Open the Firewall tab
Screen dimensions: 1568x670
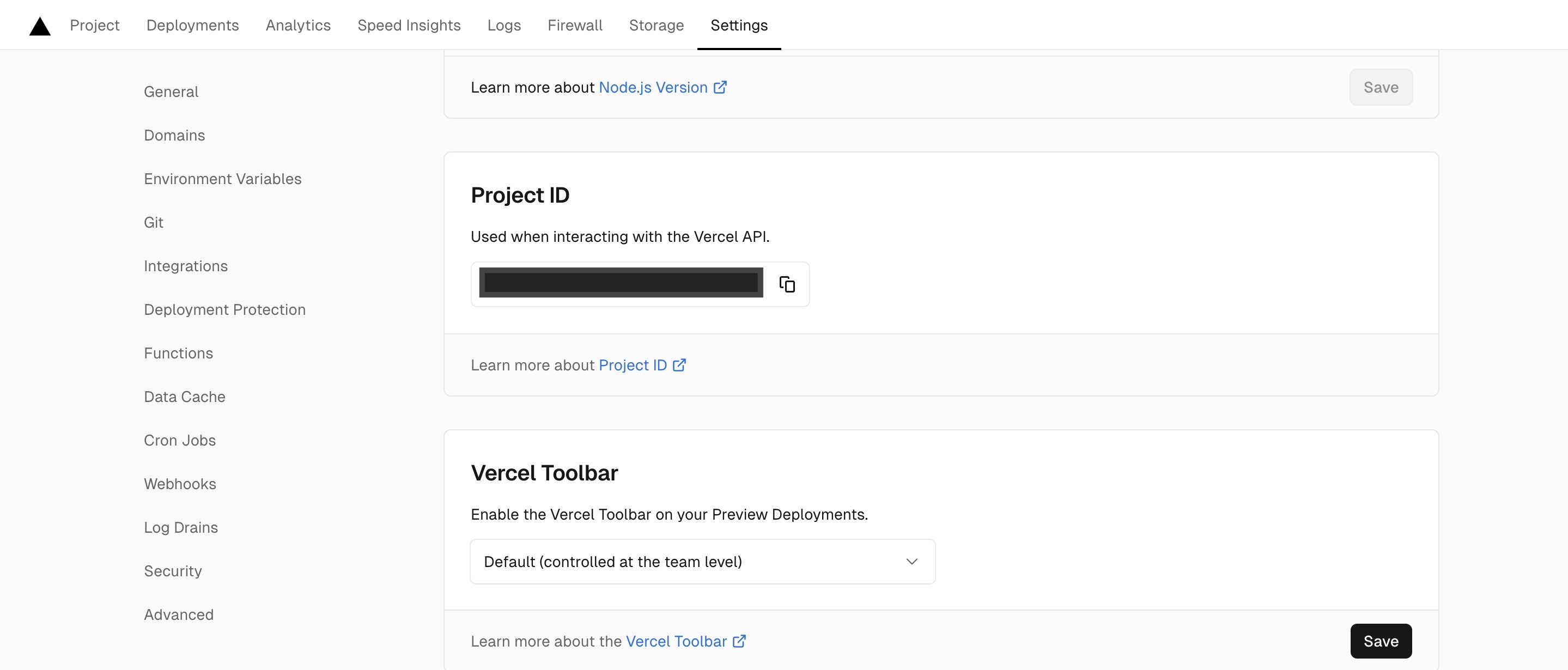575,25
